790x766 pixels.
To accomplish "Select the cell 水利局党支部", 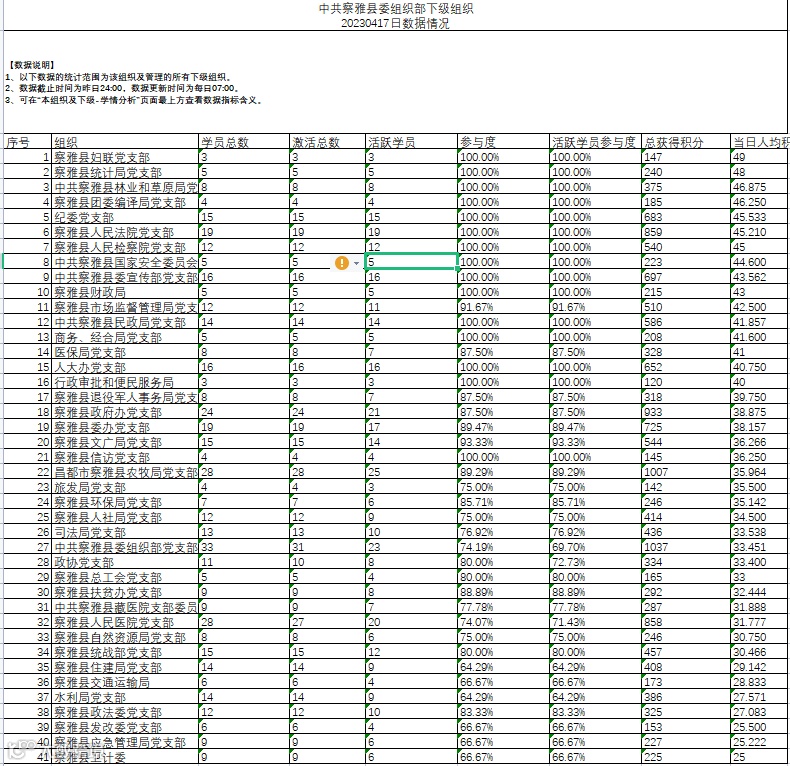I will (x=125, y=697).
